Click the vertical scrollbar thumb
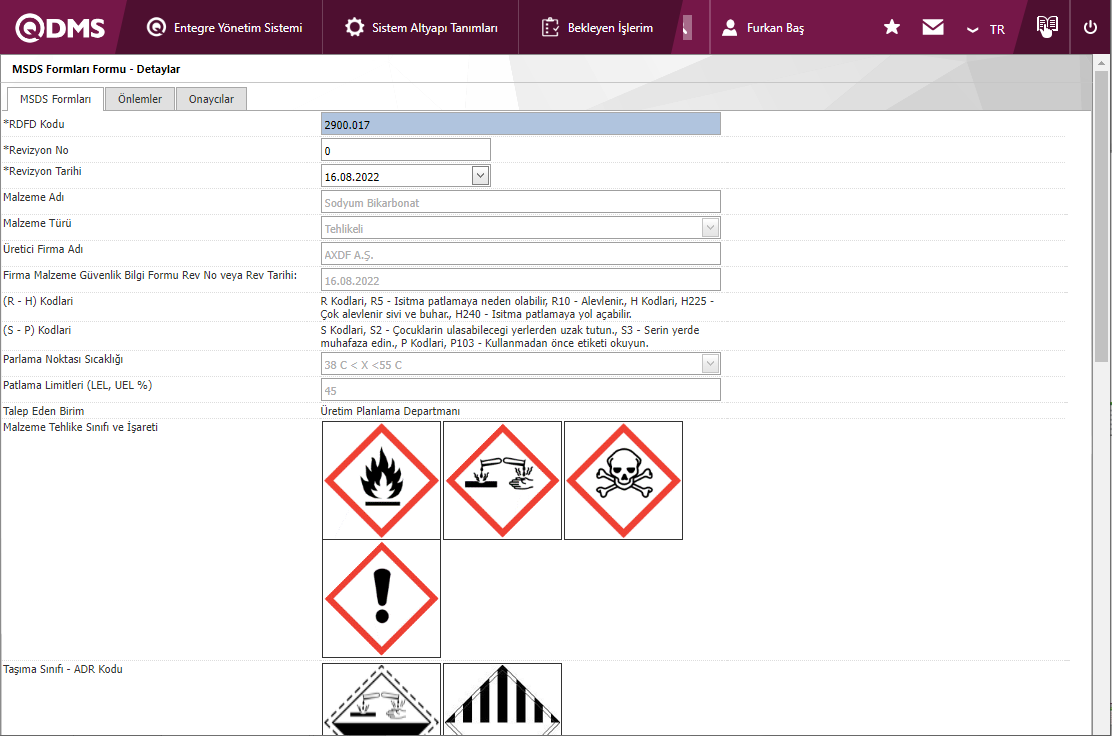Screen dimensions: 1112x736 point(1101,216)
